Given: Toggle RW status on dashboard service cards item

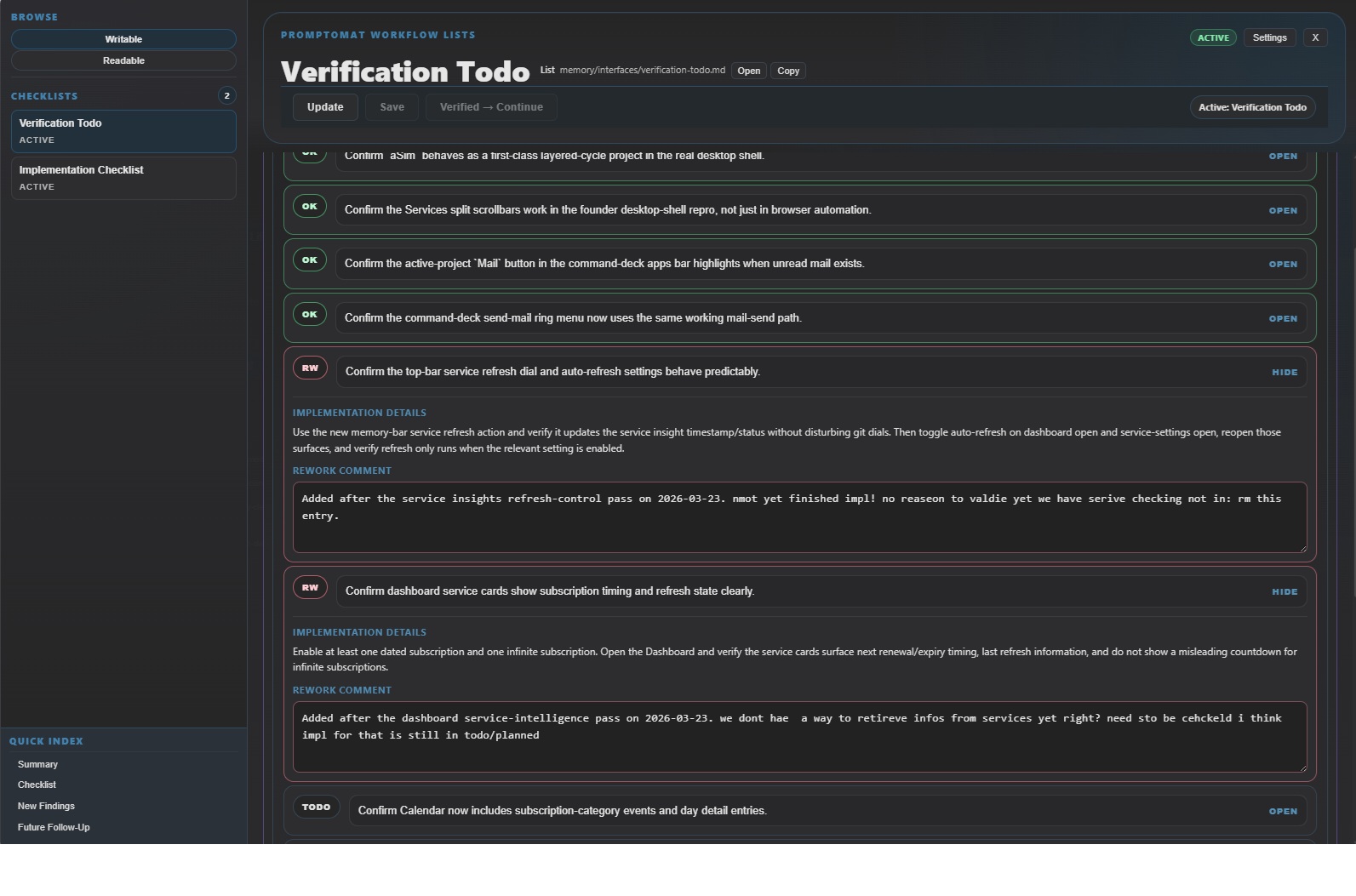Looking at the screenshot, I should 310,587.
